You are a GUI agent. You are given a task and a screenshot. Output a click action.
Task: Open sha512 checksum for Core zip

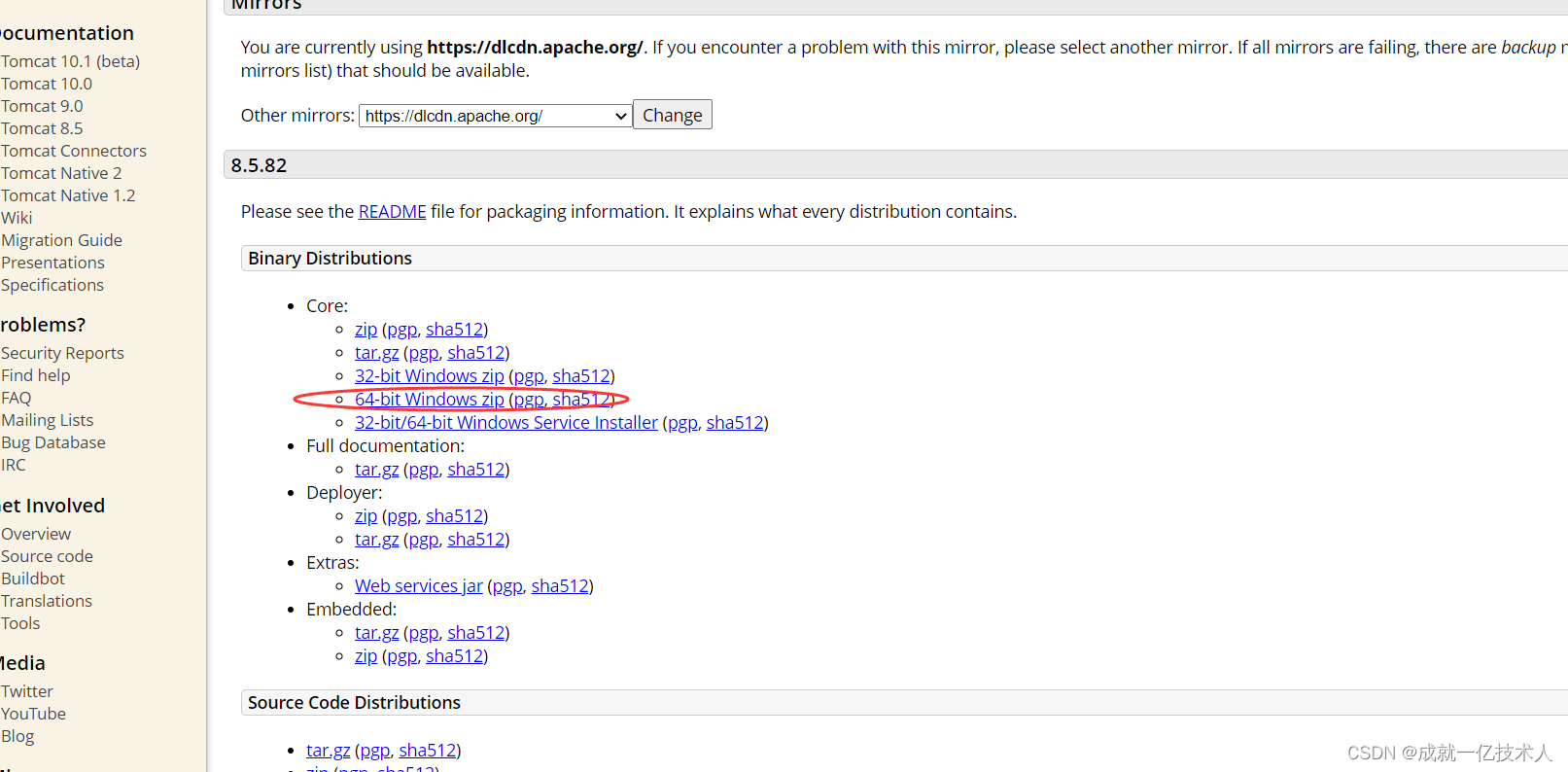[x=454, y=330]
